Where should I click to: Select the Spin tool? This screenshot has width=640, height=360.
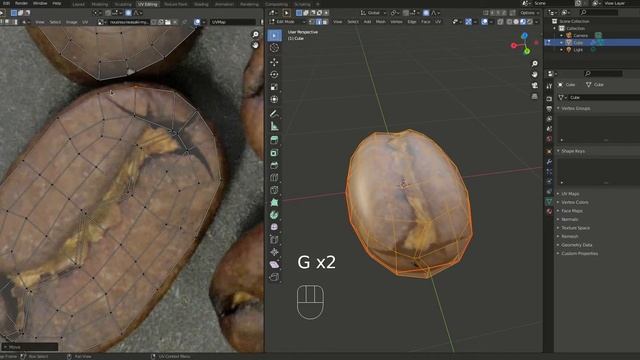[x=274, y=215]
